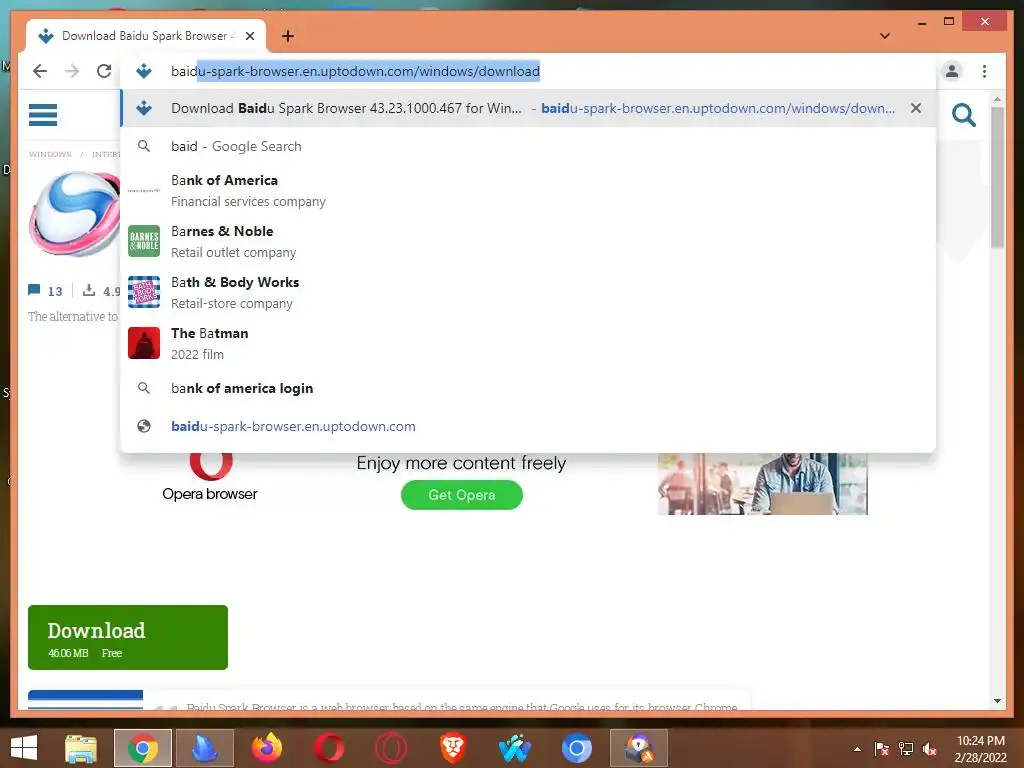Open the blue shark-fin taskbar icon

pos(204,748)
